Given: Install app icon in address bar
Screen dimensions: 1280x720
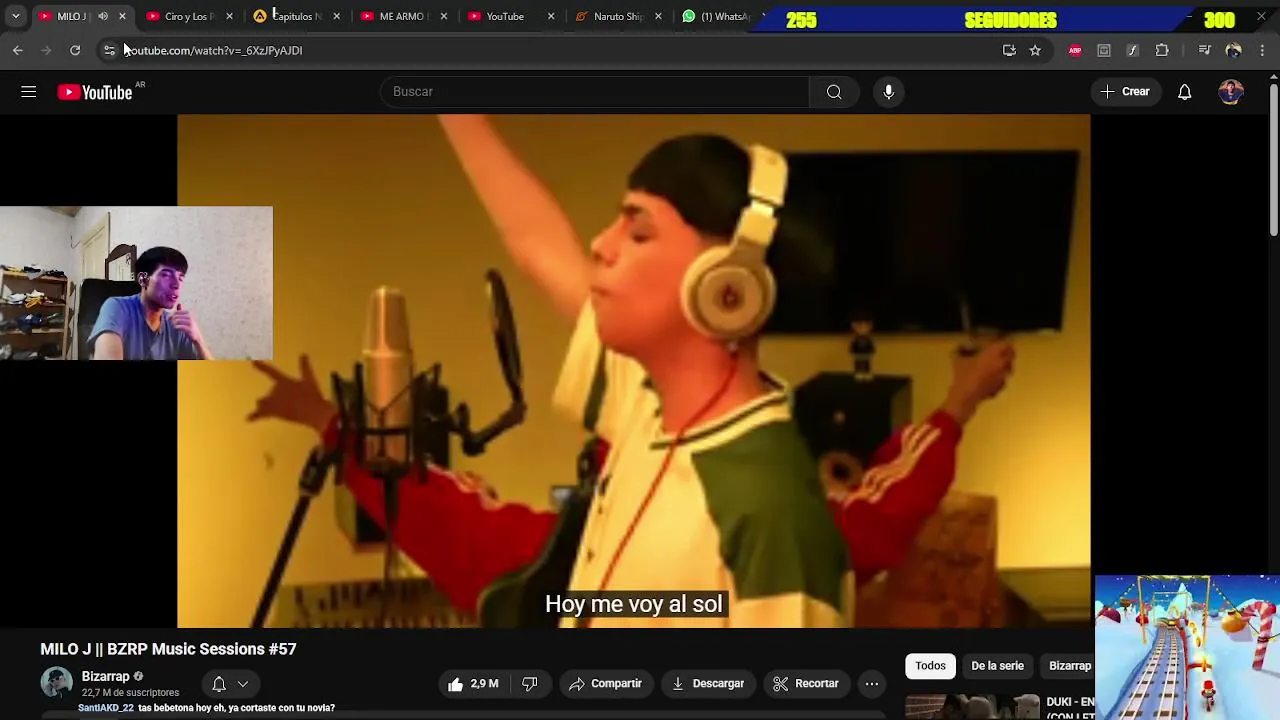Looking at the screenshot, I should tap(1009, 50).
